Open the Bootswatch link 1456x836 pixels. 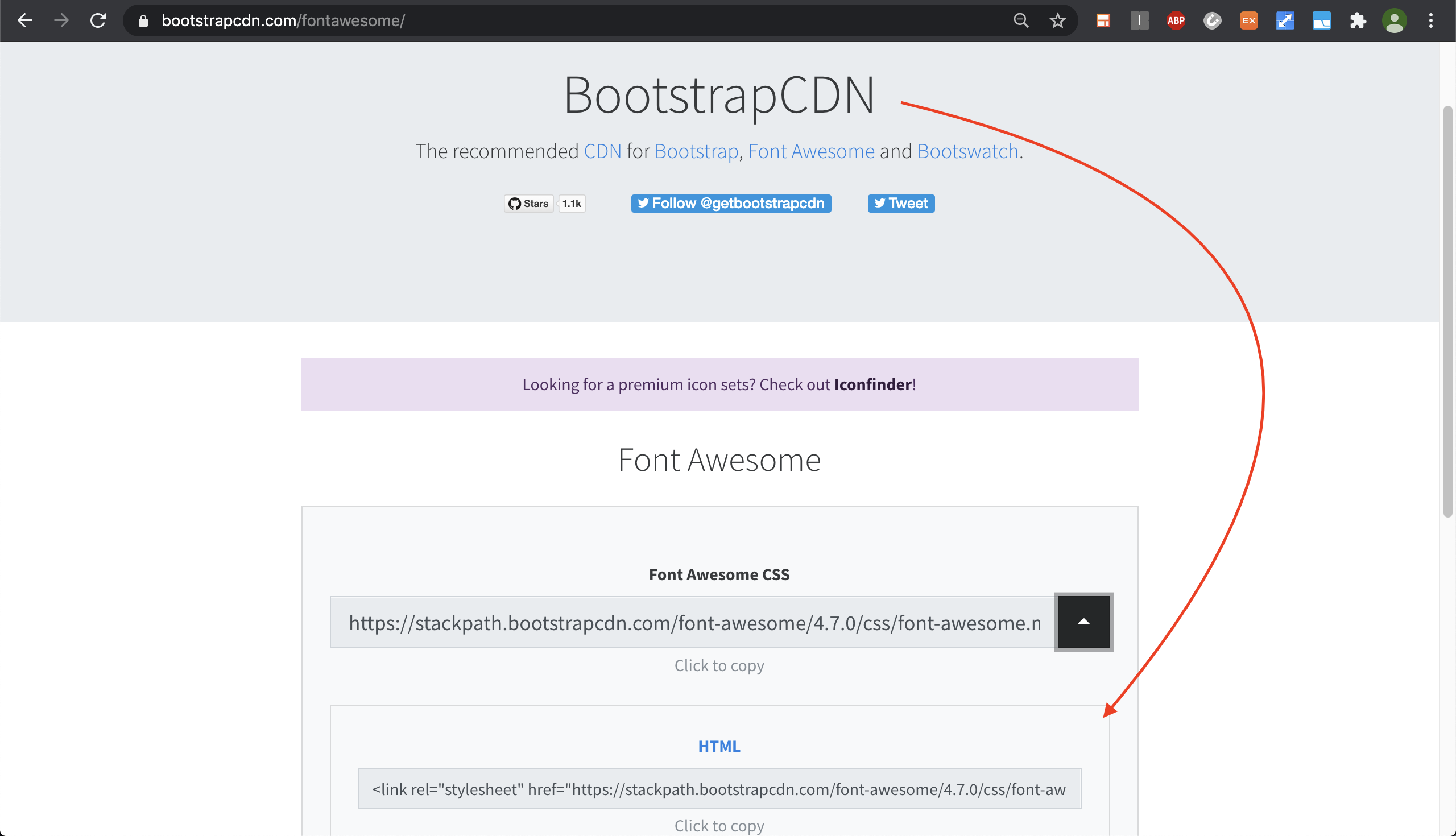[967, 151]
